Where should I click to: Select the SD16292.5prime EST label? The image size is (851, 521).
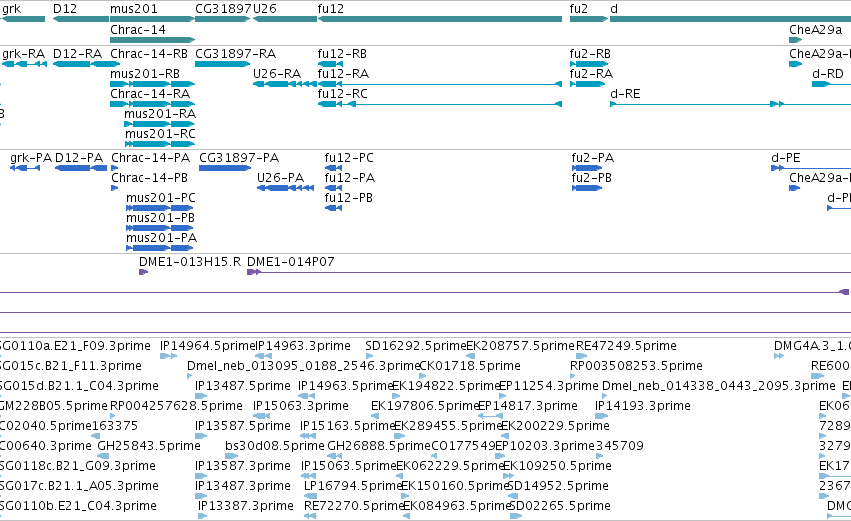tap(416, 346)
